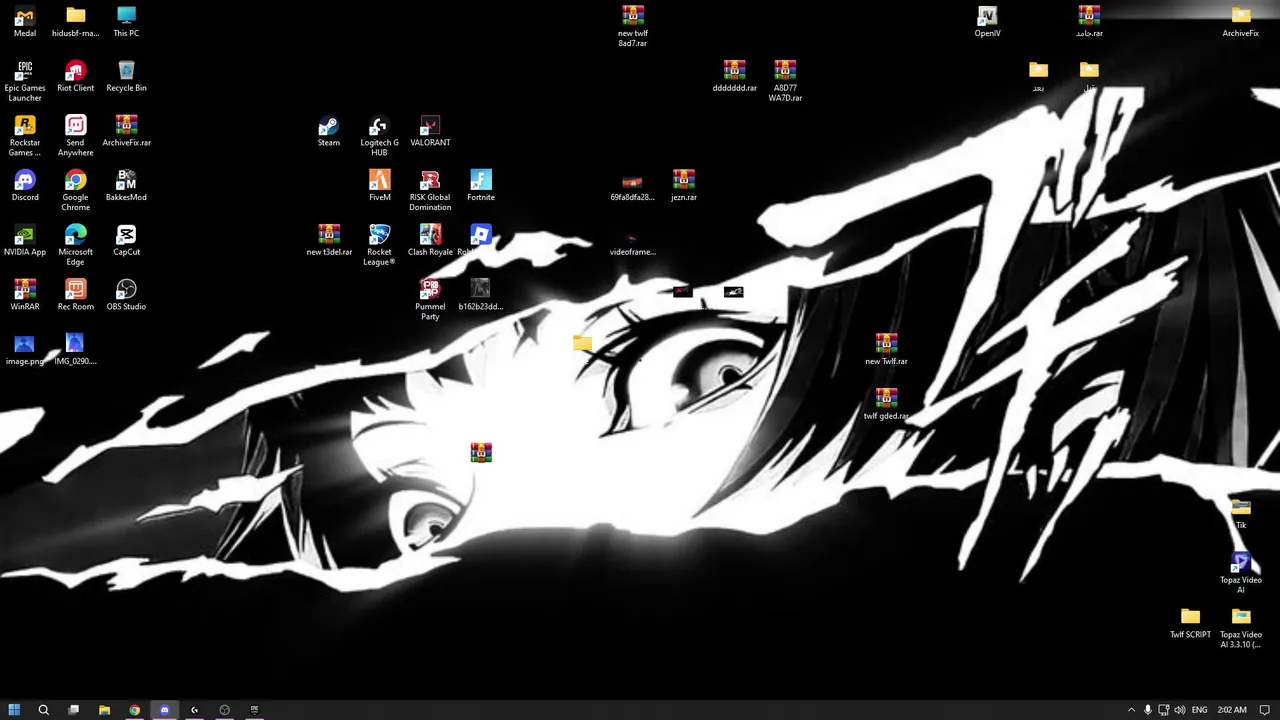Open the network tray icon

point(1164,710)
